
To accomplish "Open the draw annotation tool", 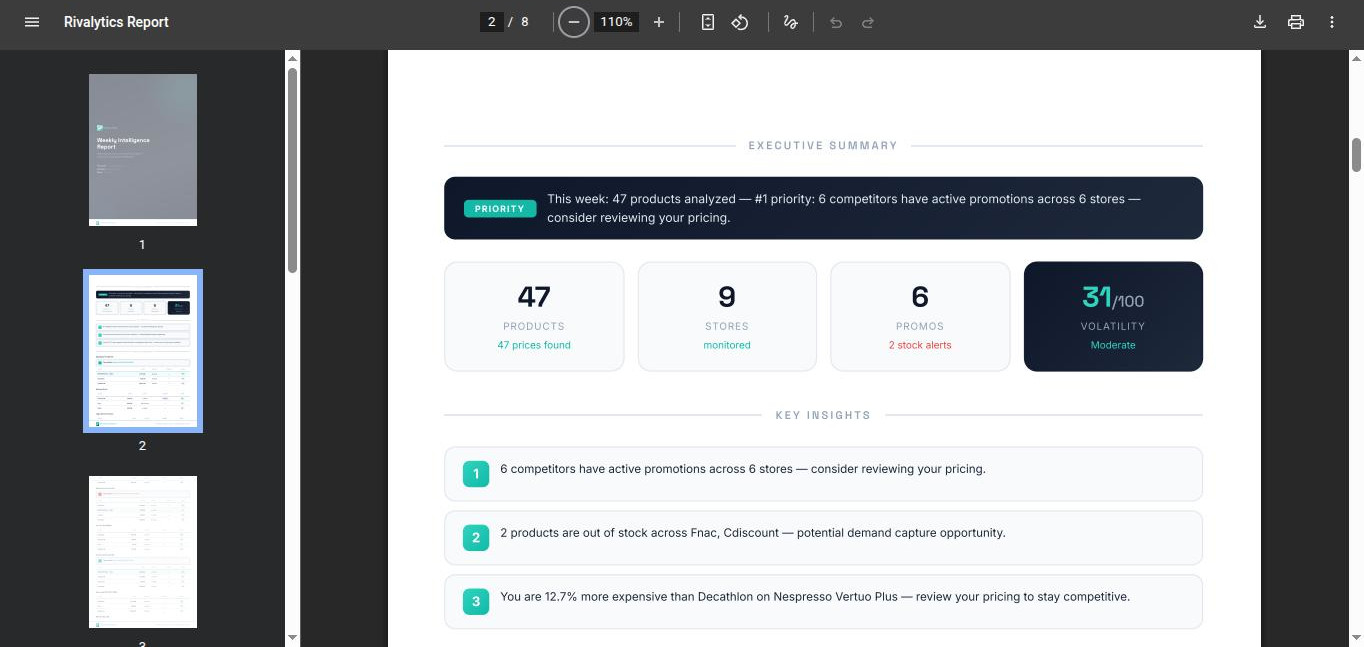I will coord(791,22).
